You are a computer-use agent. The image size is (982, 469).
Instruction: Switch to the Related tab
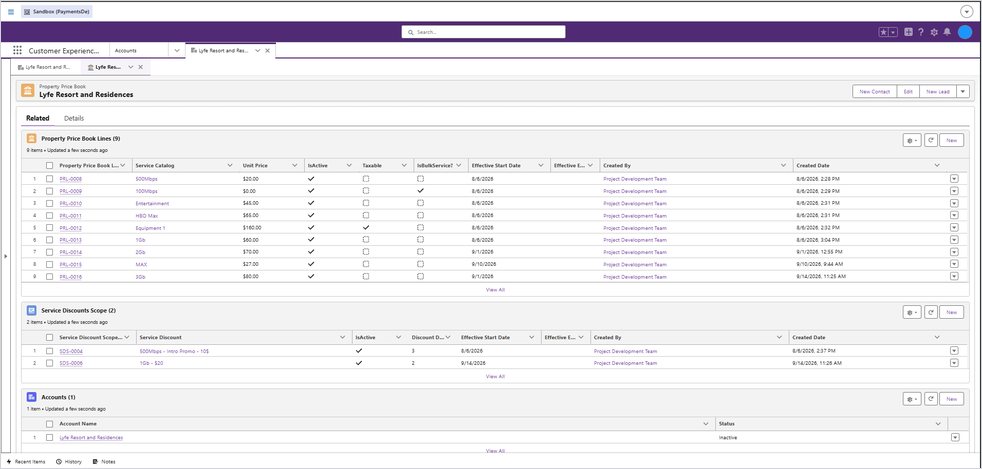[38, 118]
